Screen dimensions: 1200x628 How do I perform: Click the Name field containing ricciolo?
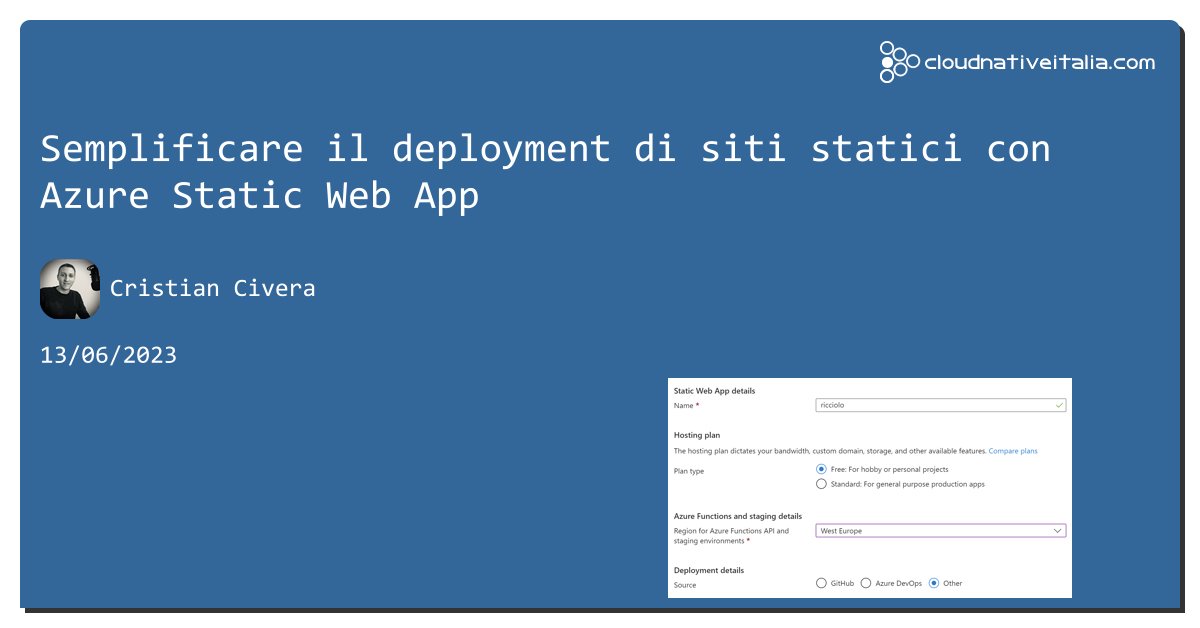pos(941,405)
